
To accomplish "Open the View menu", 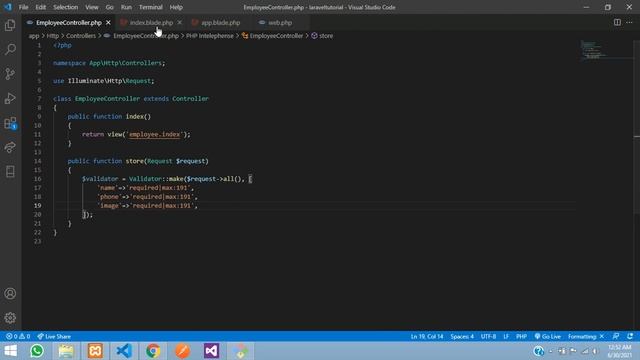I will 91,7.
